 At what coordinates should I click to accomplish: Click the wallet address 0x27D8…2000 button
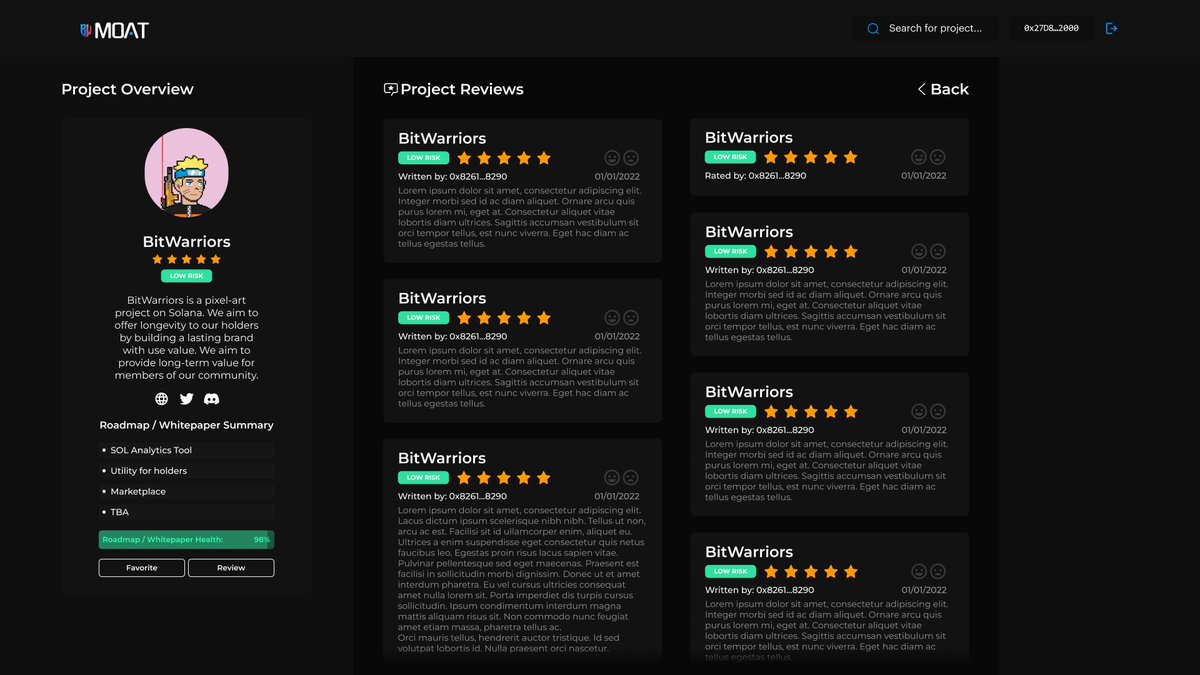pos(1051,29)
